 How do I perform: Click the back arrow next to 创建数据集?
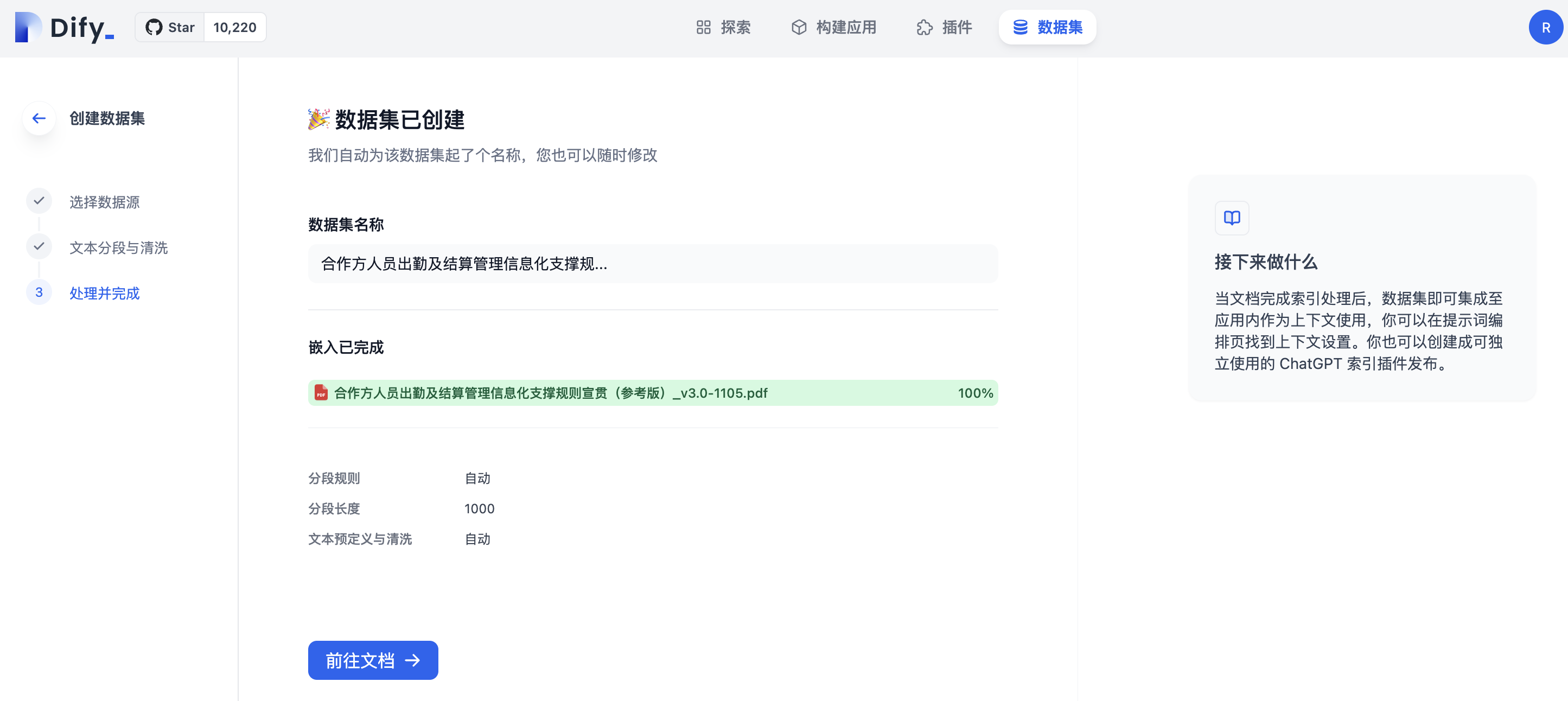[39, 118]
